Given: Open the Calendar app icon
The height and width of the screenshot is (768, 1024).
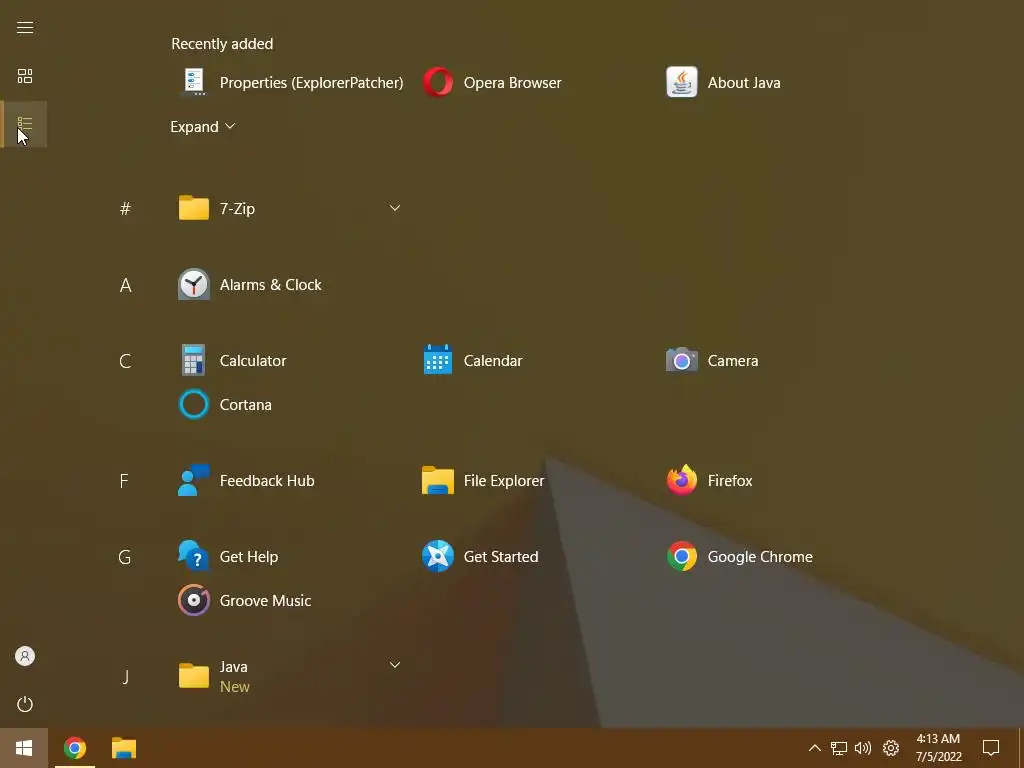Looking at the screenshot, I should pyautogui.click(x=438, y=360).
